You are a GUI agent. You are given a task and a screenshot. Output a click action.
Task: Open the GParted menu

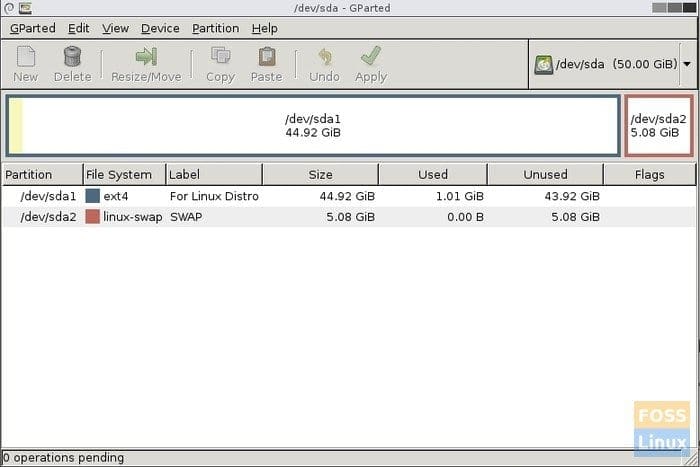tap(33, 29)
